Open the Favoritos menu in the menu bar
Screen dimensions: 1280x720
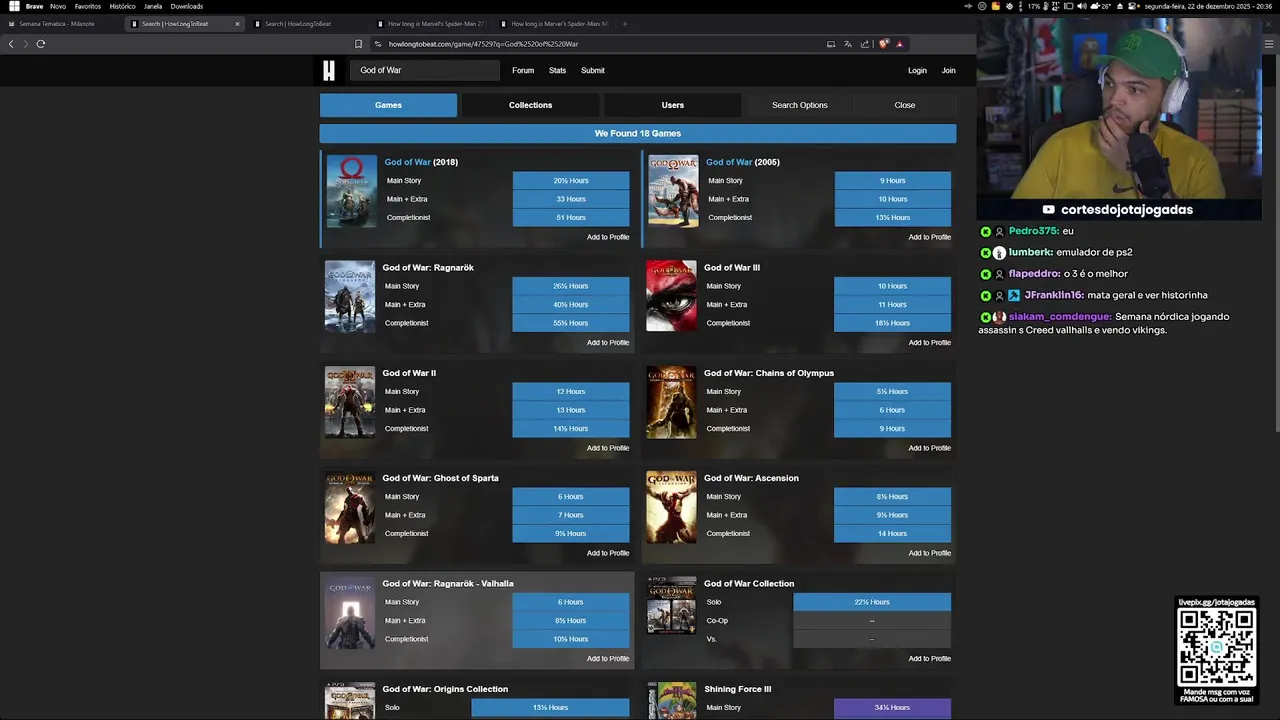pyautogui.click(x=88, y=6)
